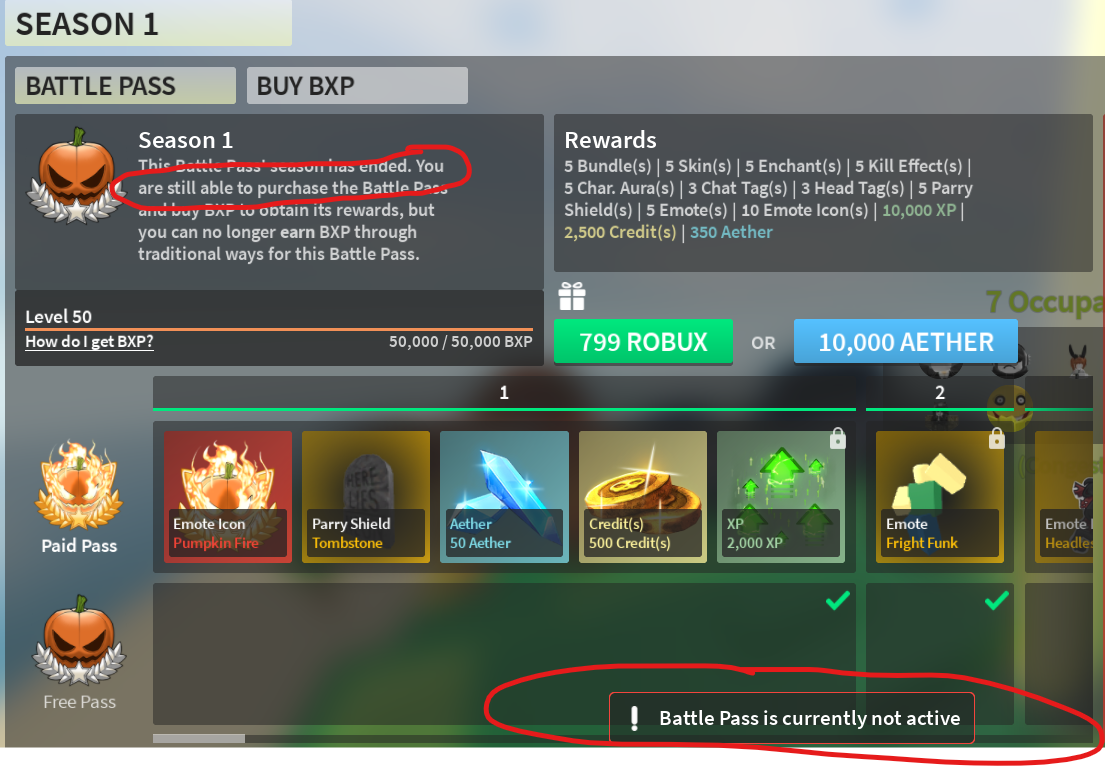Click the Free Pass pumpkin badge

pyautogui.click(x=79, y=639)
